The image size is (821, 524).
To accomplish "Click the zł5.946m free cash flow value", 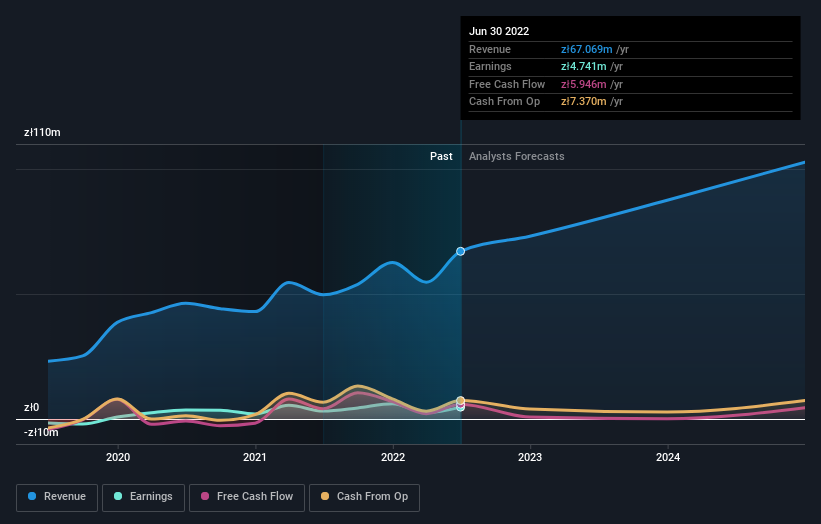I will pos(584,84).
